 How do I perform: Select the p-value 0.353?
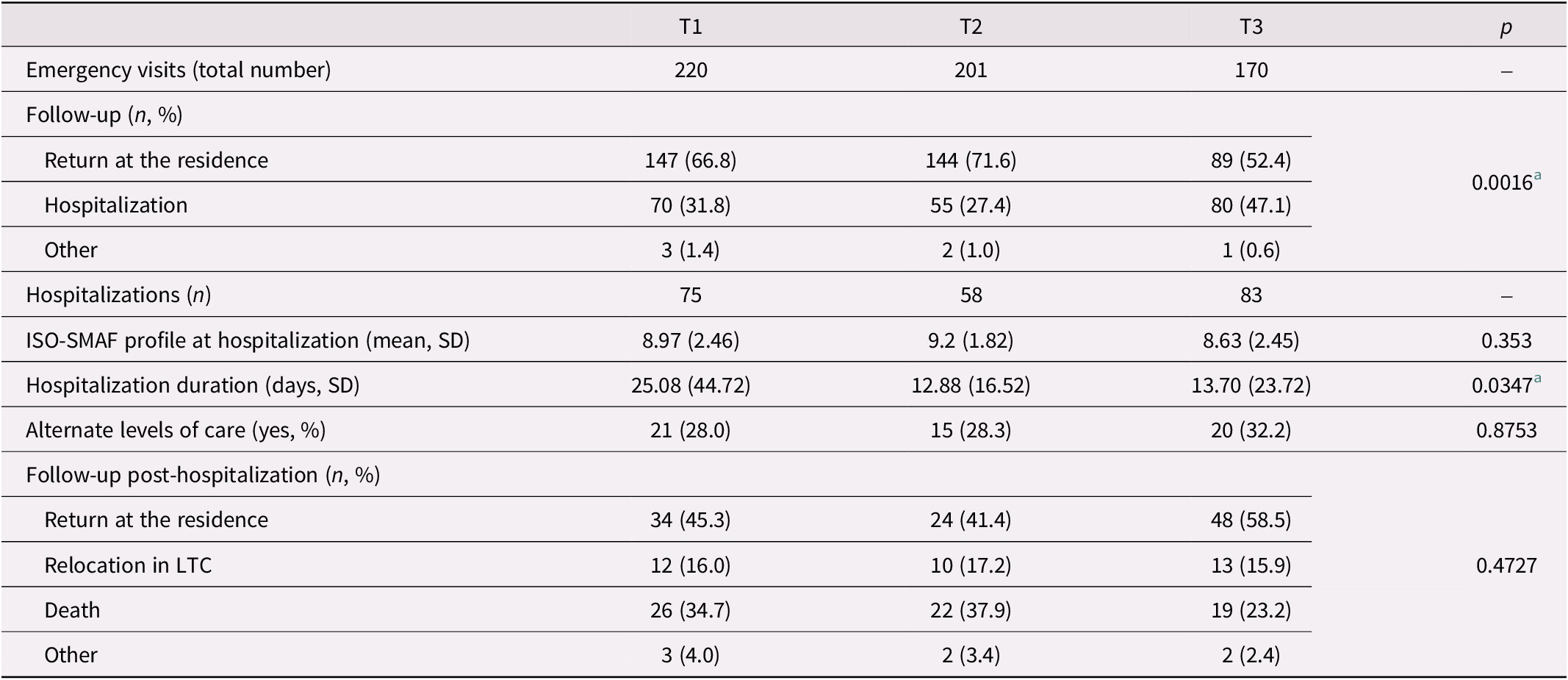coord(1506,340)
